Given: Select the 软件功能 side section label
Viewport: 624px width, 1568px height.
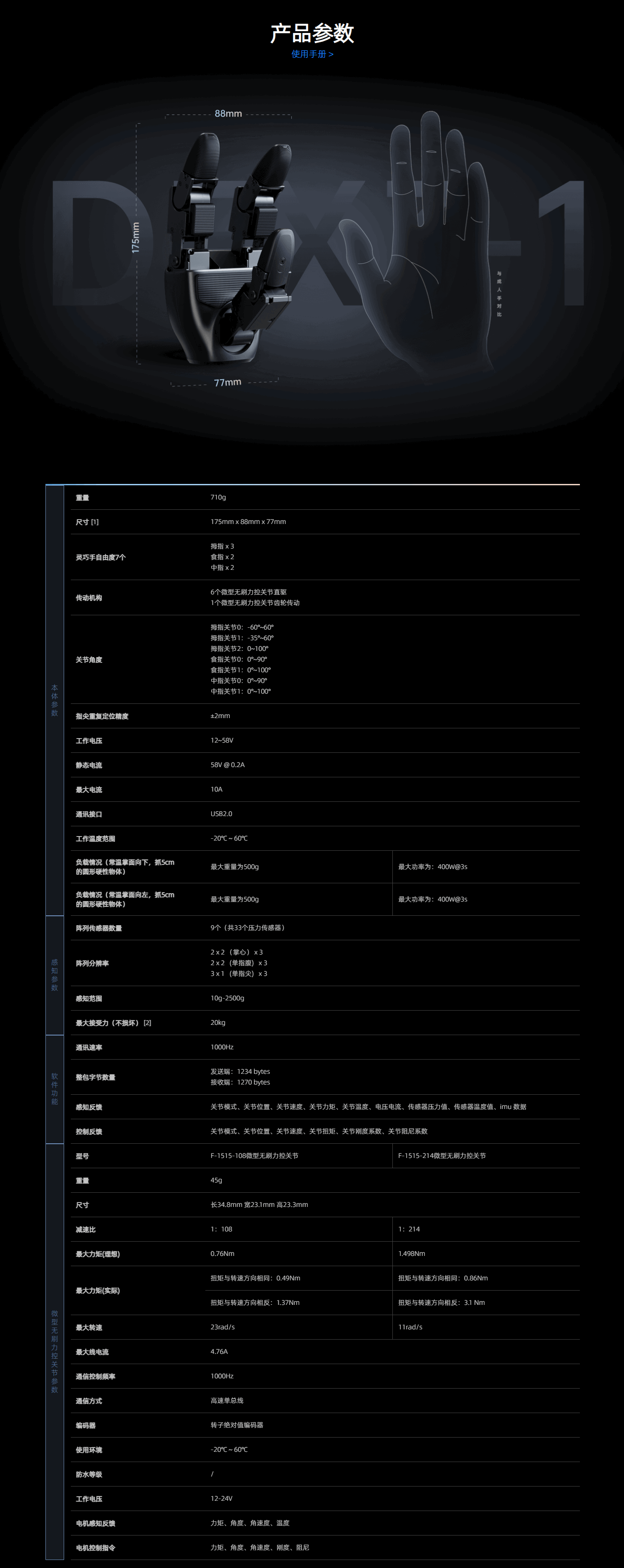Looking at the screenshot, I should pyautogui.click(x=55, y=1089).
